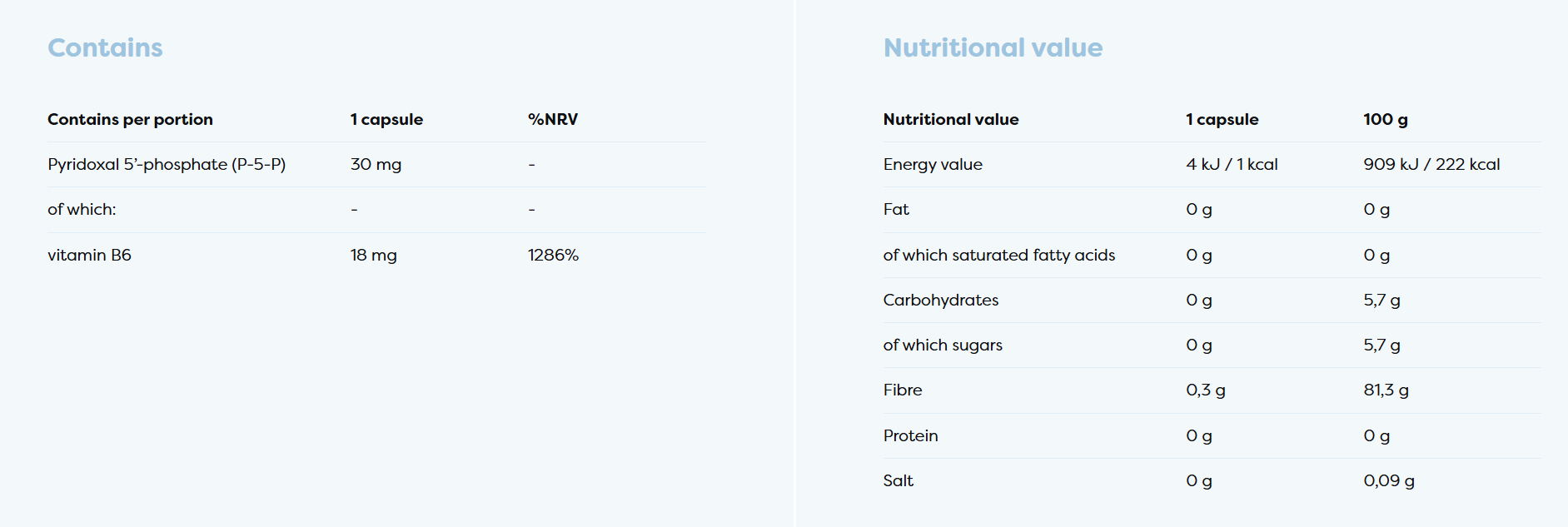Select the Fibre row label
This screenshot has width=1568, height=527.
903,390
